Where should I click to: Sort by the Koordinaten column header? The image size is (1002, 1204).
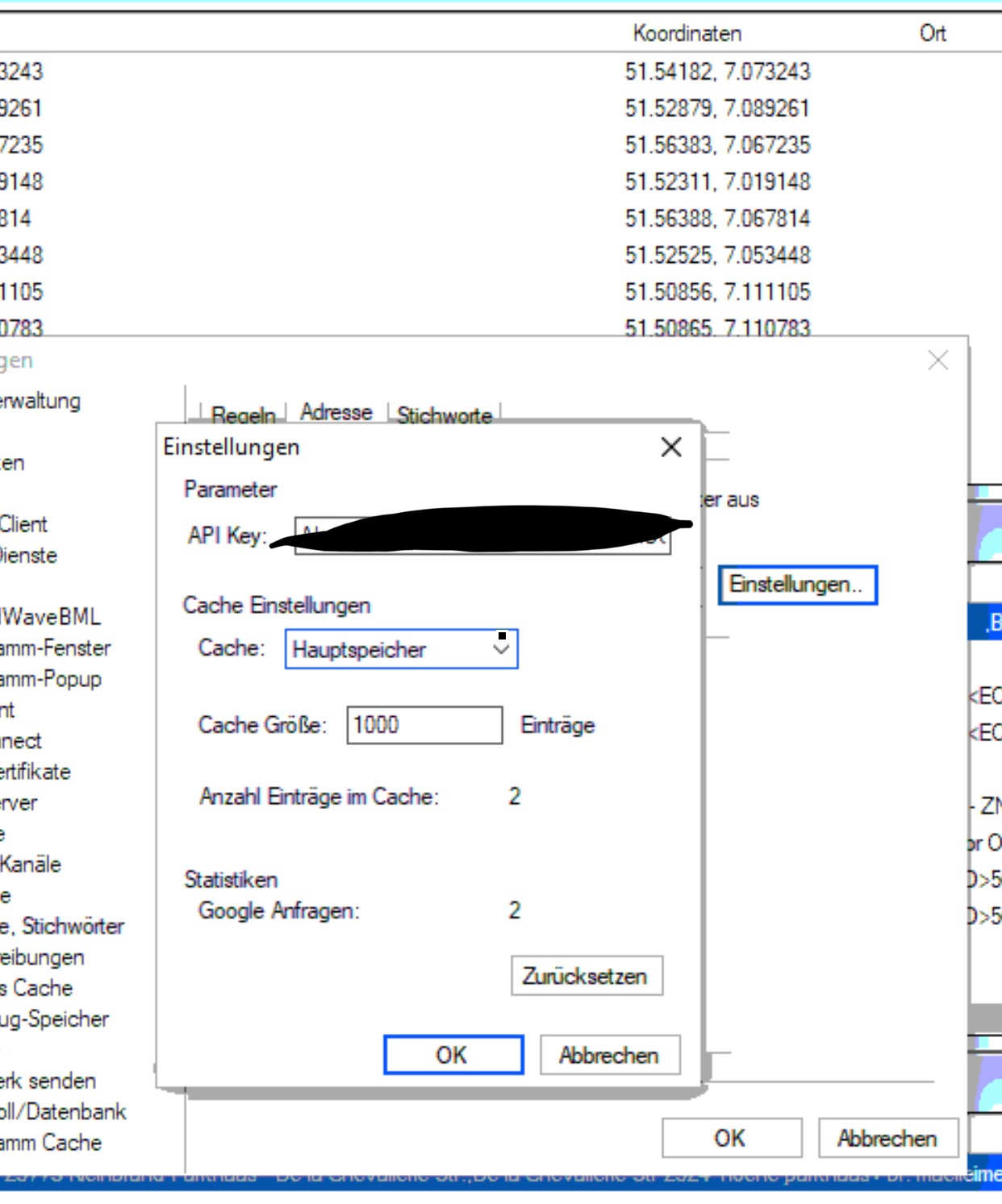(x=687, y=33)
